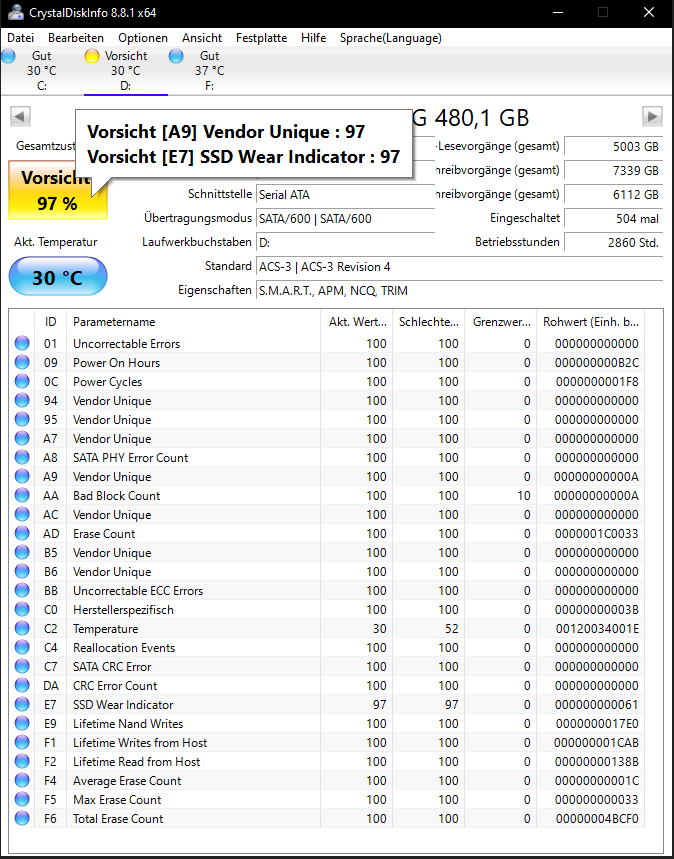Click status orb for 09 Power On Hours

22,363
